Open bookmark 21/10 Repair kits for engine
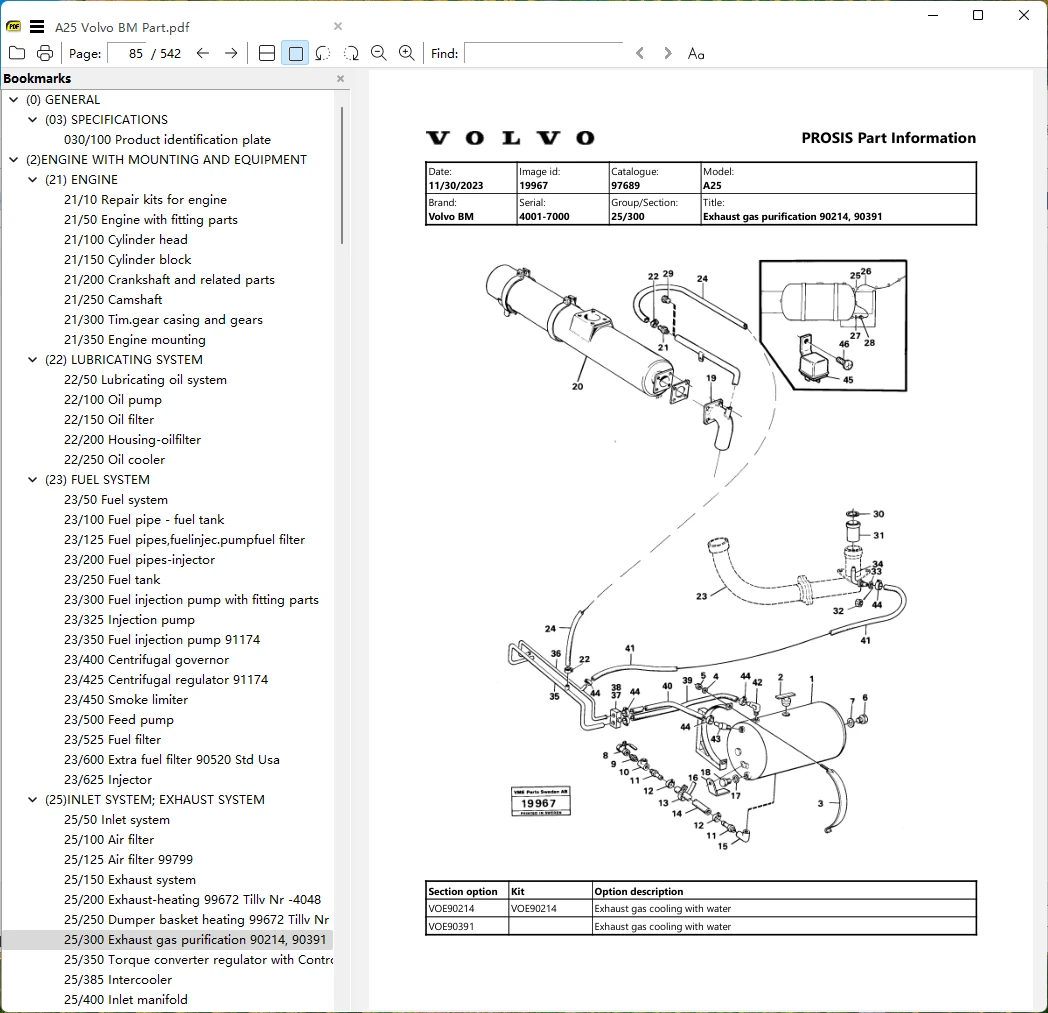 coord(145,200)
